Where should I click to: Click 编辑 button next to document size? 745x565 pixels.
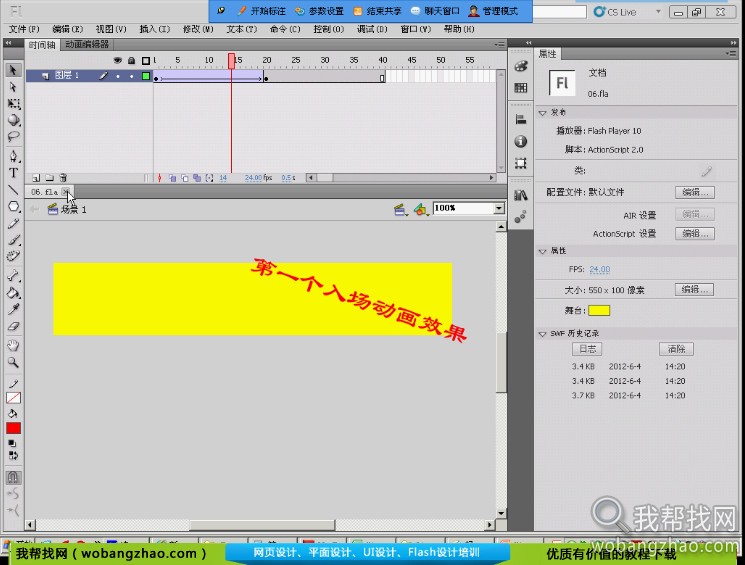(694, 289)
